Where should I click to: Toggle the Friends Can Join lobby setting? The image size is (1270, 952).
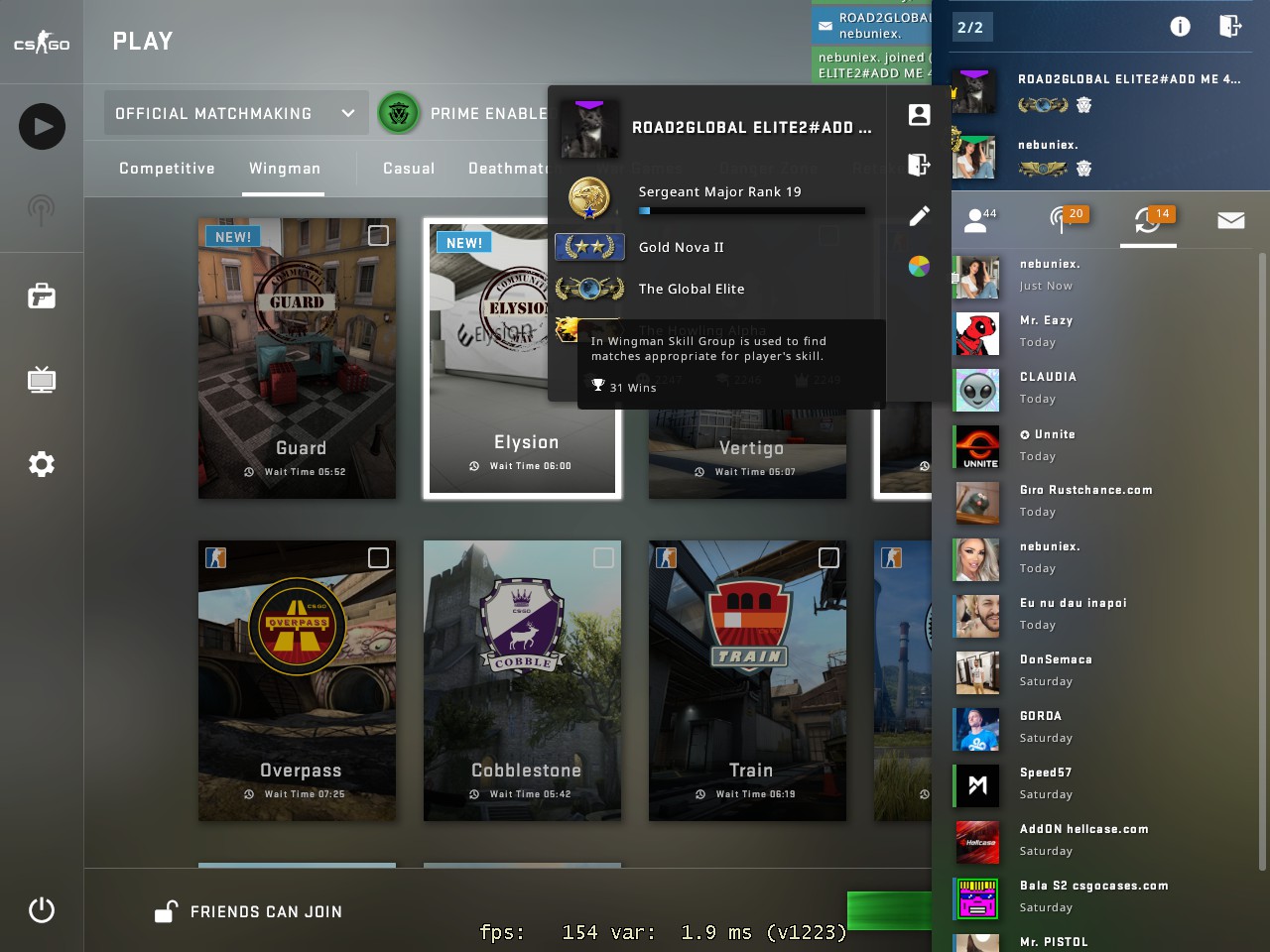point(248,911)
